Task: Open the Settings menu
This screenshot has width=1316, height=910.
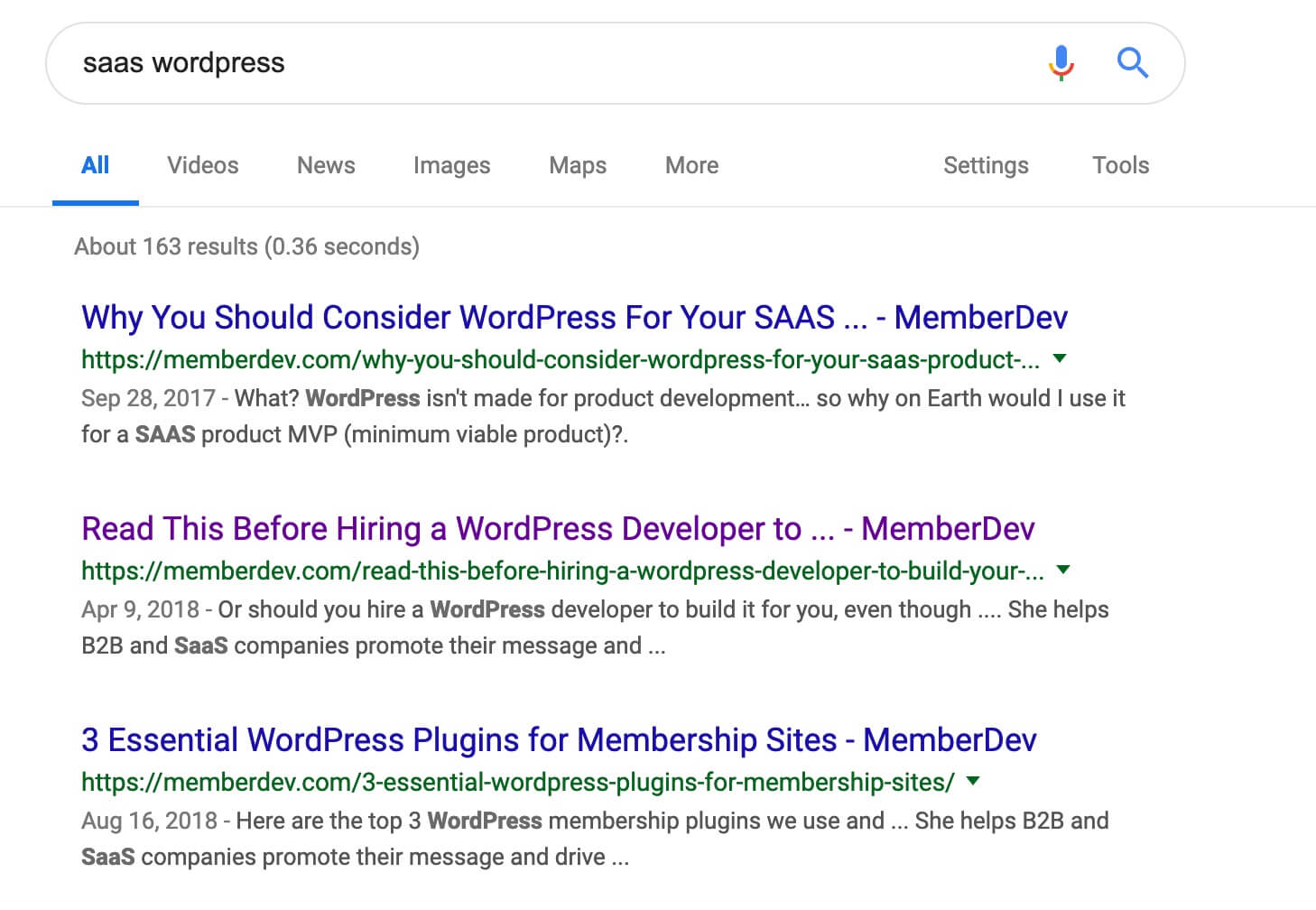Action: click(x=986, y=165)
